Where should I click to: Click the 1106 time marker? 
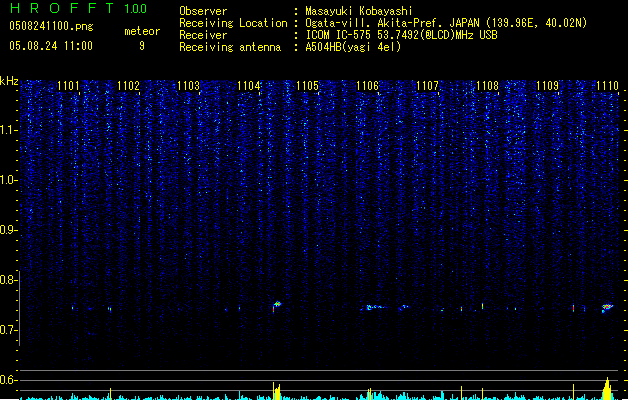coord(367,86)
